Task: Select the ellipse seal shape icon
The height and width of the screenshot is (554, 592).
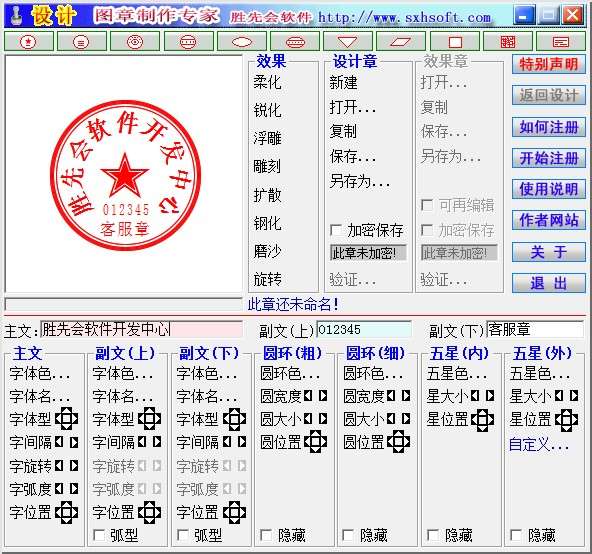Action: click(242, 42)
